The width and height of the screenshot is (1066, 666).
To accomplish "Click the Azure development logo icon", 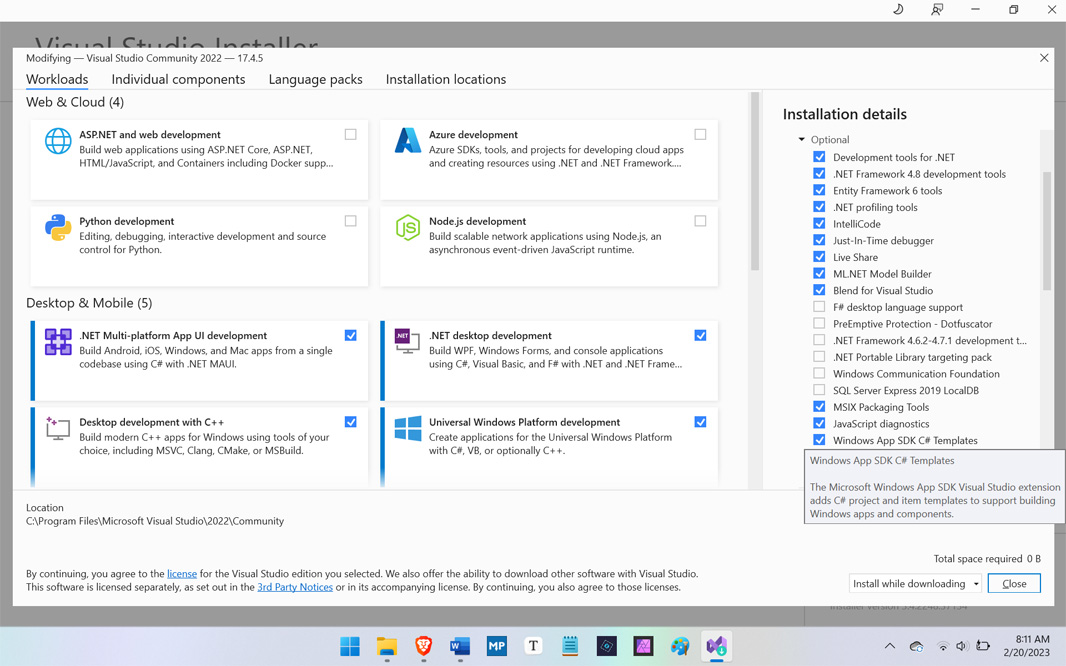I will 407,141.
